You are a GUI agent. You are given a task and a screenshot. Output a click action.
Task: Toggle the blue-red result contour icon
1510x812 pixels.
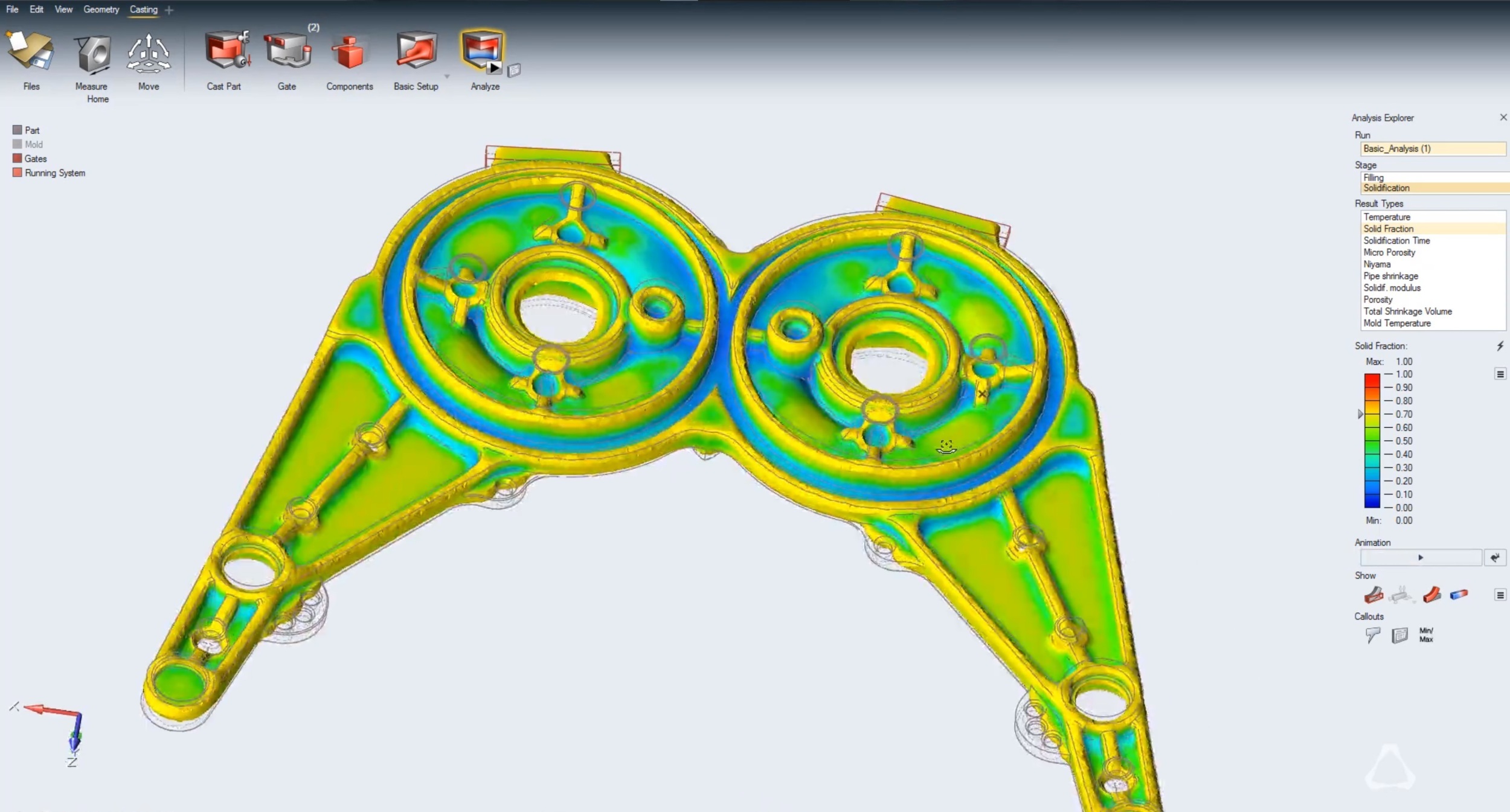(1459, 595)
